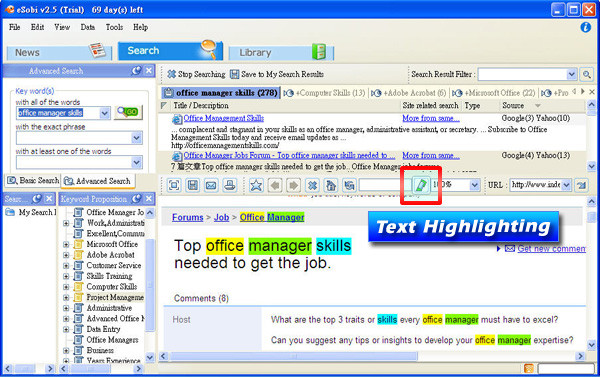Click the favorites star icon

pyautogui.click(x=256, y=185)
